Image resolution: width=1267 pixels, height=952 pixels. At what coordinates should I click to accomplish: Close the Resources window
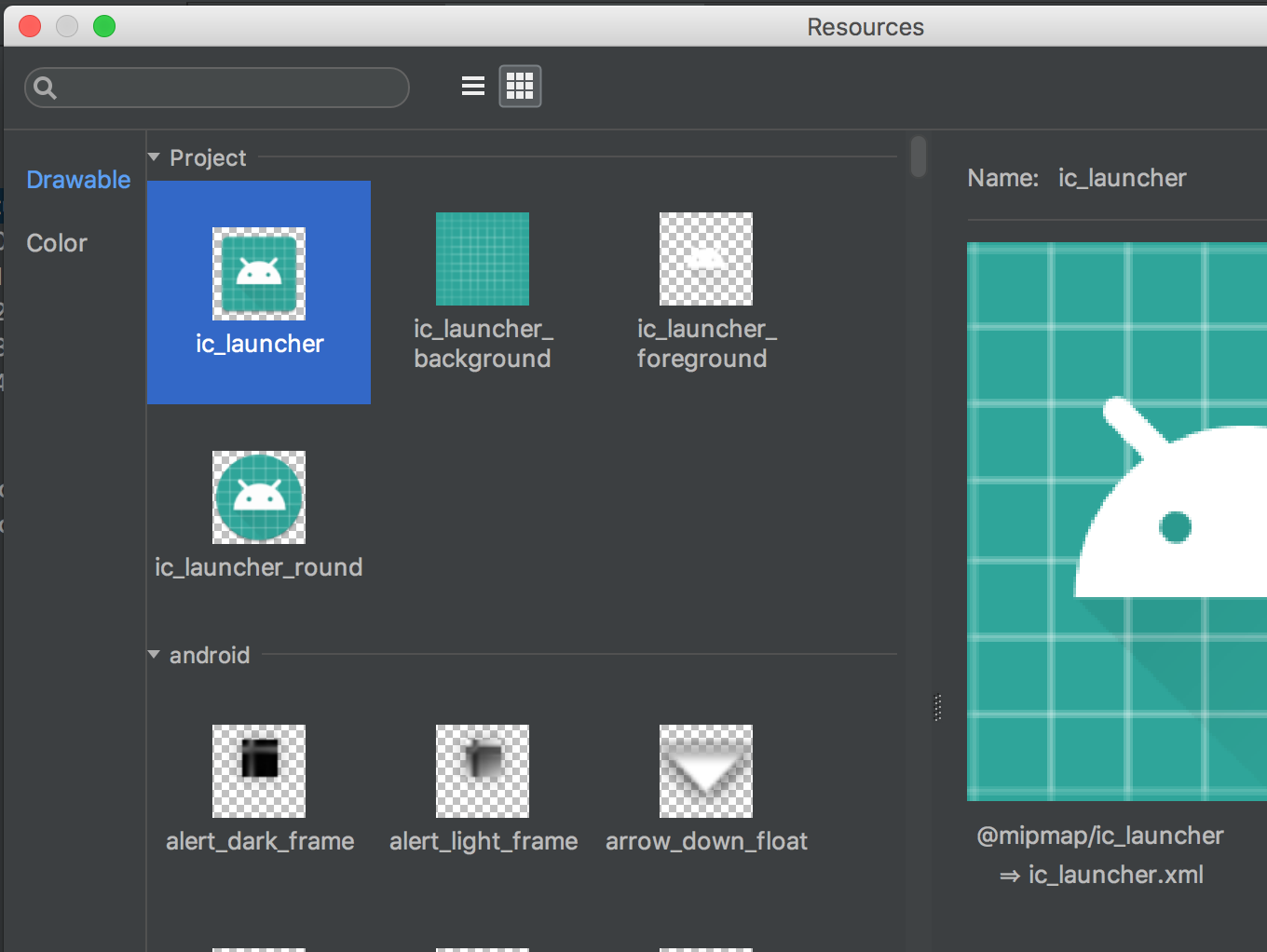pos(30,26)
